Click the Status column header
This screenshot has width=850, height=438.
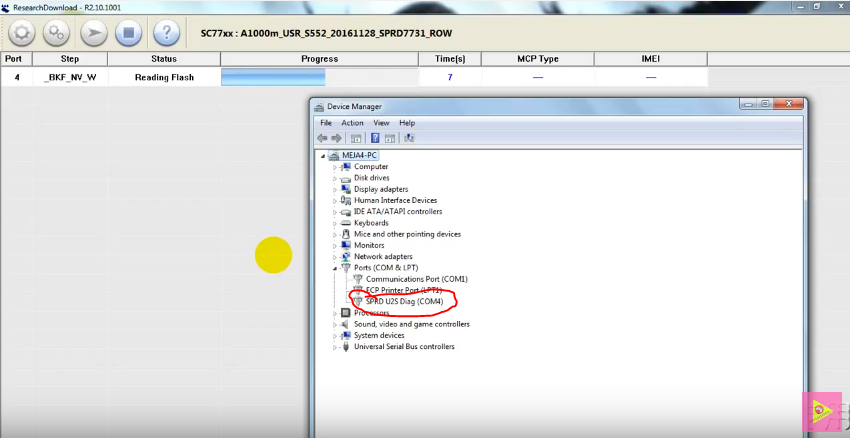[164, 59]
